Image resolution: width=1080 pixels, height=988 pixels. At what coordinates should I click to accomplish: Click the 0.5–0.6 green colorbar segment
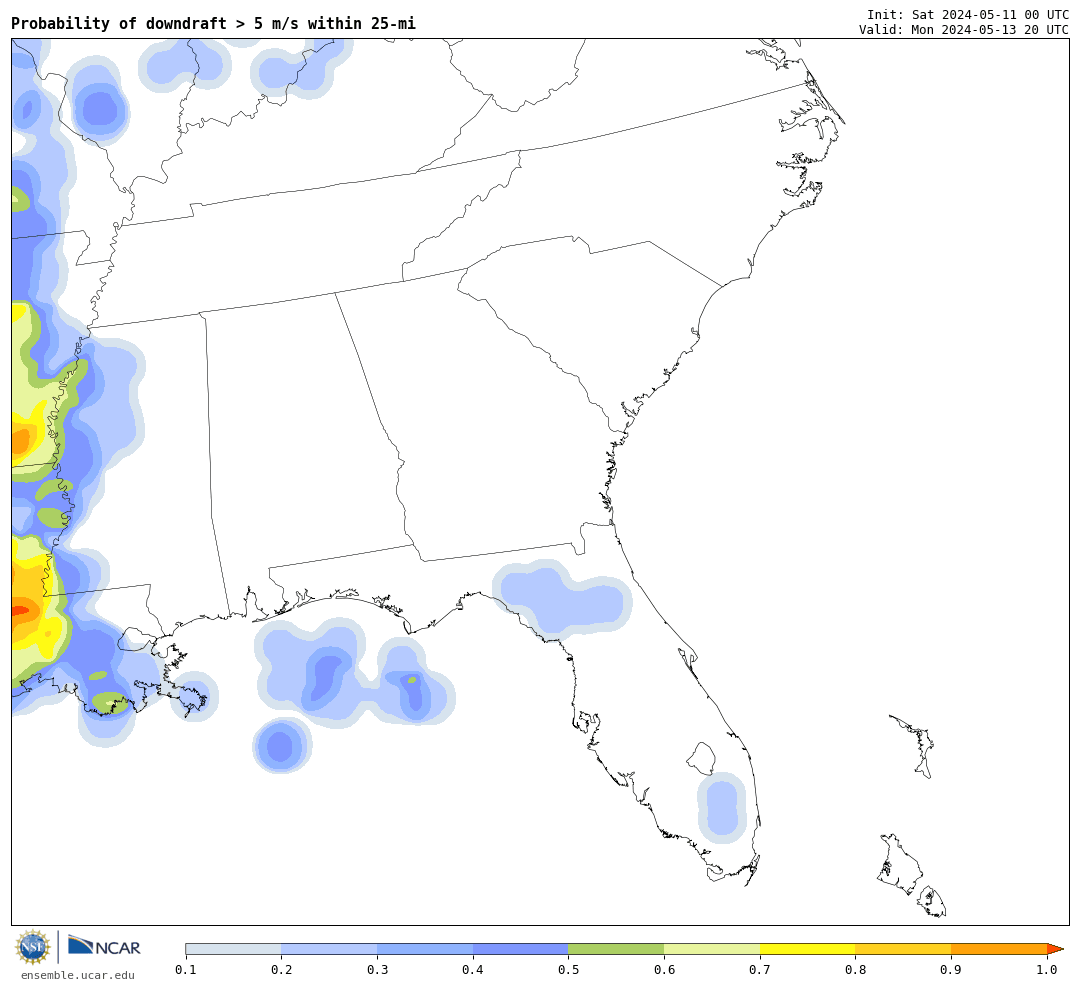616,949
